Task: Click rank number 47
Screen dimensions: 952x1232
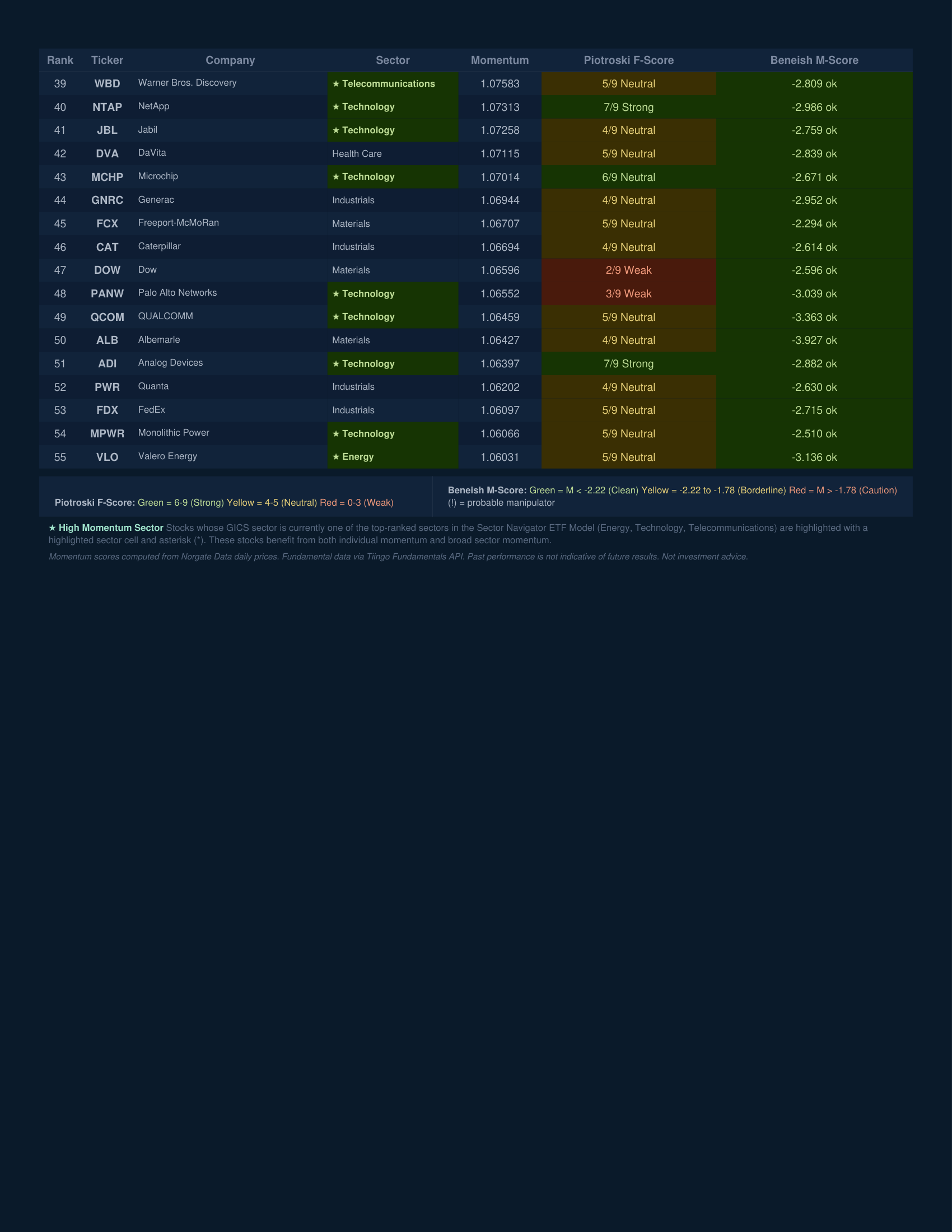Action: click(x=60, y=270)
